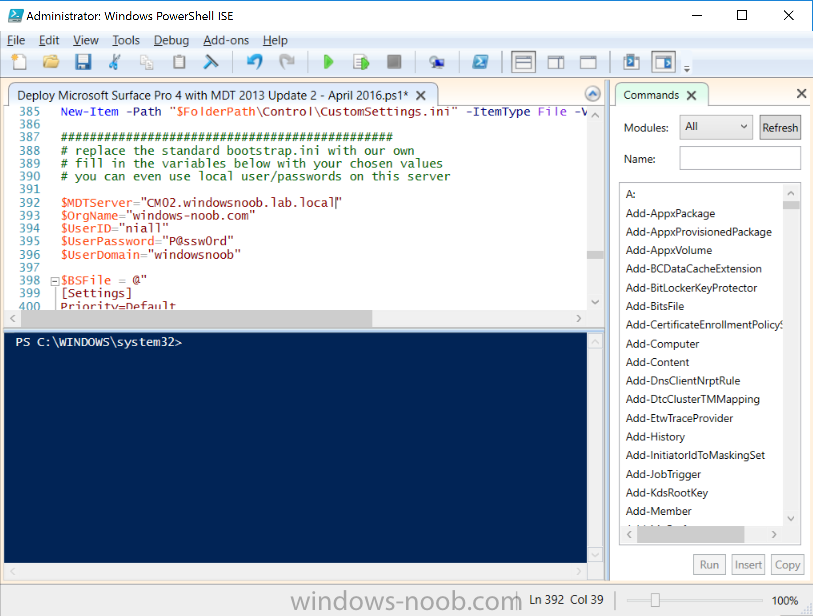Image resolution: width=813 pixels, height=616 pixels.
Task: Focus the command Name search field
Action: click(x=740, y=158)
